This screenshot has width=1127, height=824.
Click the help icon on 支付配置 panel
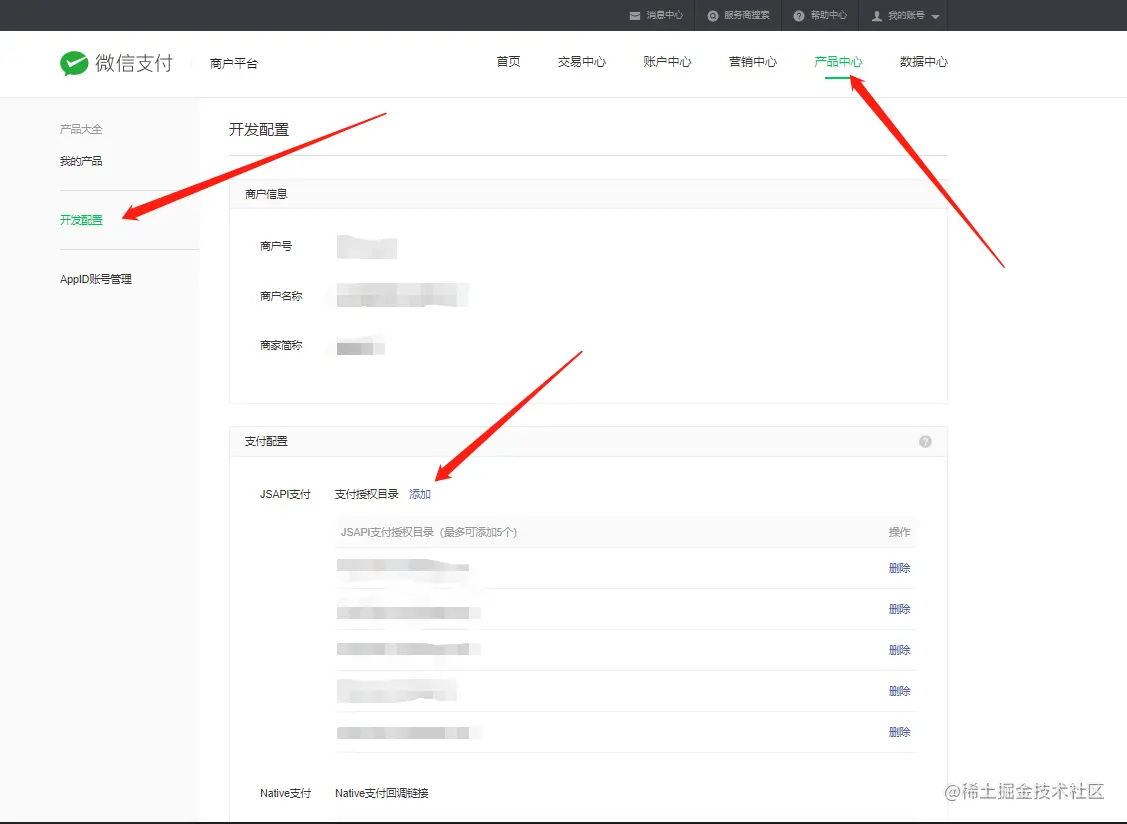click(x=925, y=441)
